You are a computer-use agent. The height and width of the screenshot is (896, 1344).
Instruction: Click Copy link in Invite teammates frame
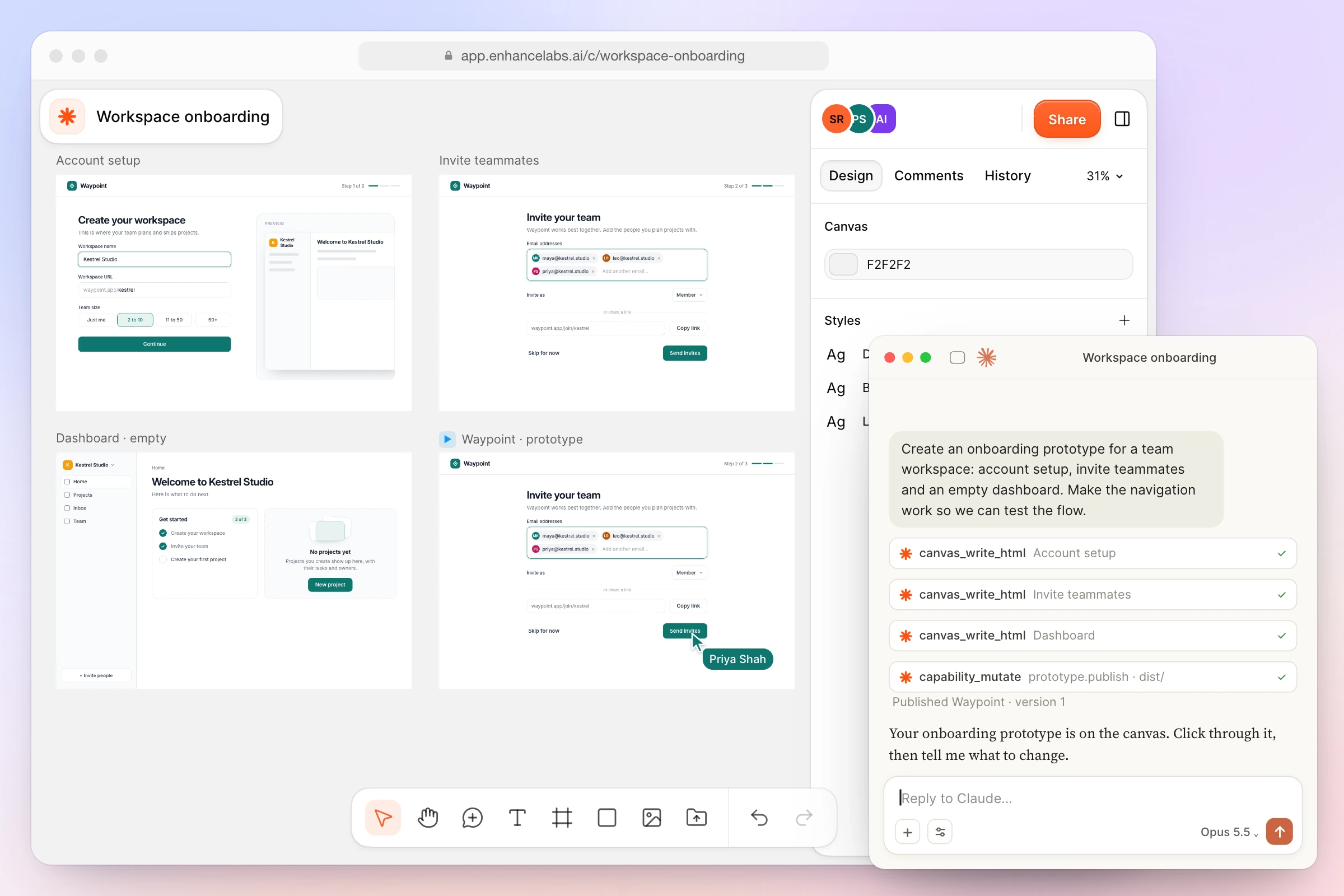click(x=688, y=328)
